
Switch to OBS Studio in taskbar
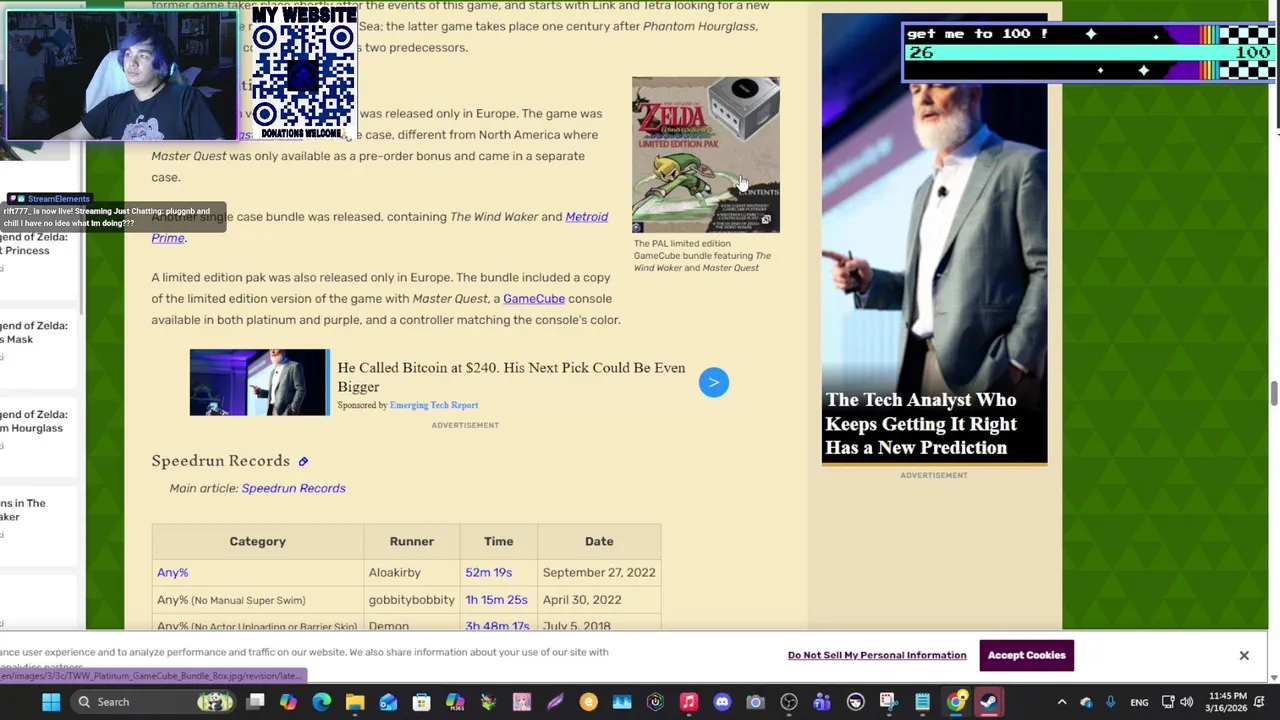pyautogui.click(x=788, y=702)
